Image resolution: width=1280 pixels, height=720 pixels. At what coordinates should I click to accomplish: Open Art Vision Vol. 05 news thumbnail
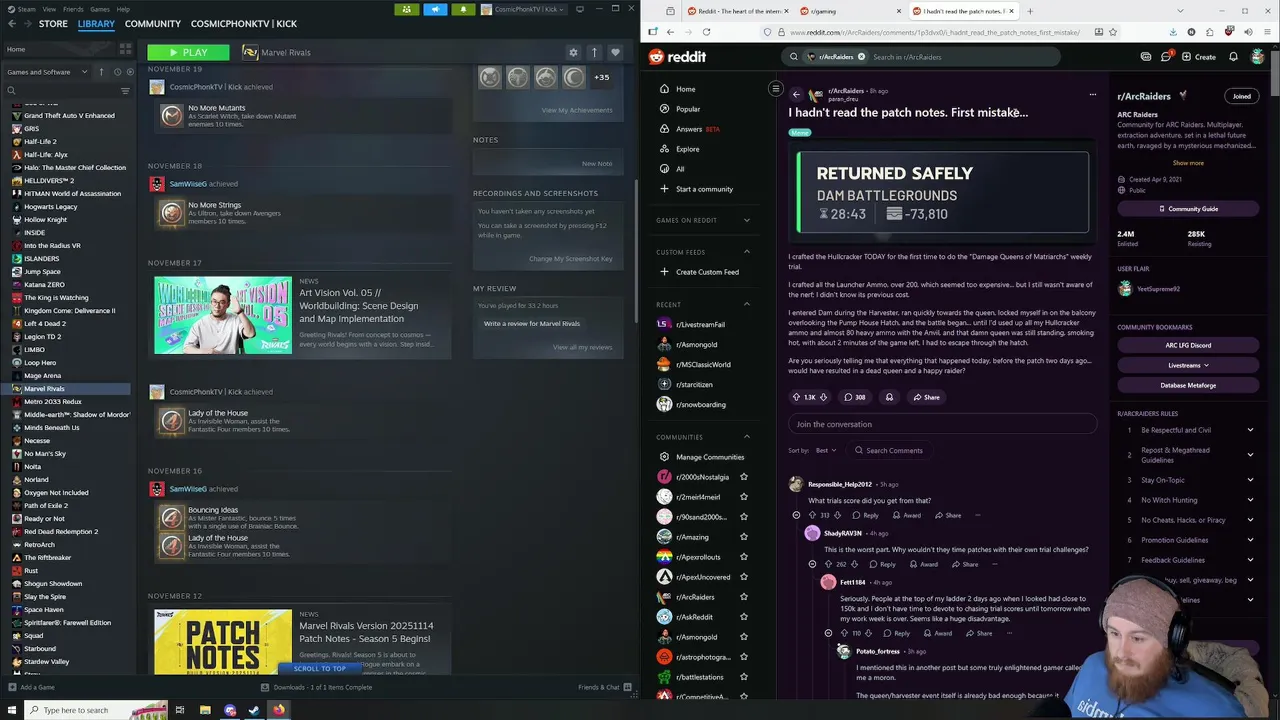(x=223, y=315)
